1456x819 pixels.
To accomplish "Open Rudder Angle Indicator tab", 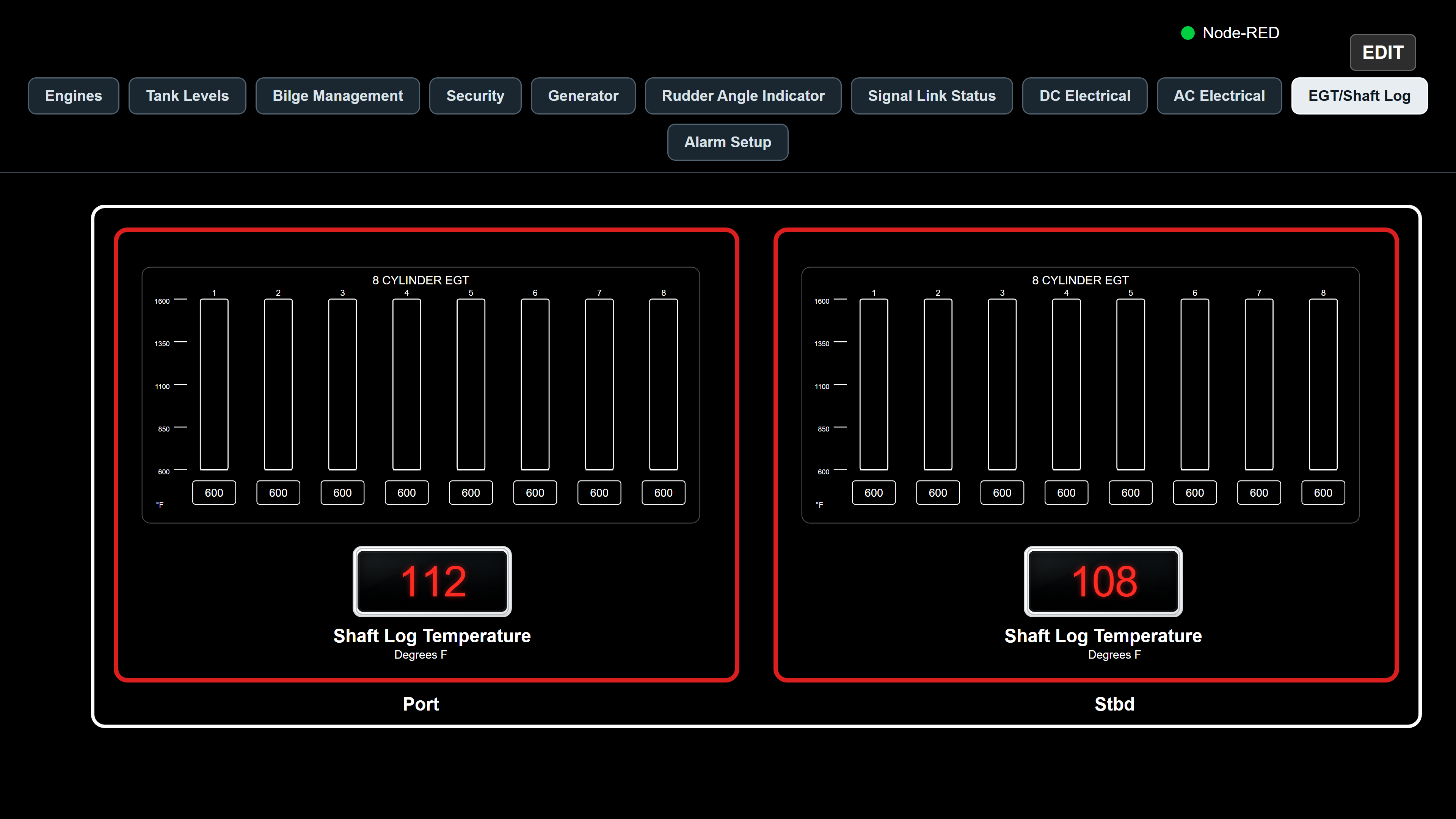I will [743, 96].
